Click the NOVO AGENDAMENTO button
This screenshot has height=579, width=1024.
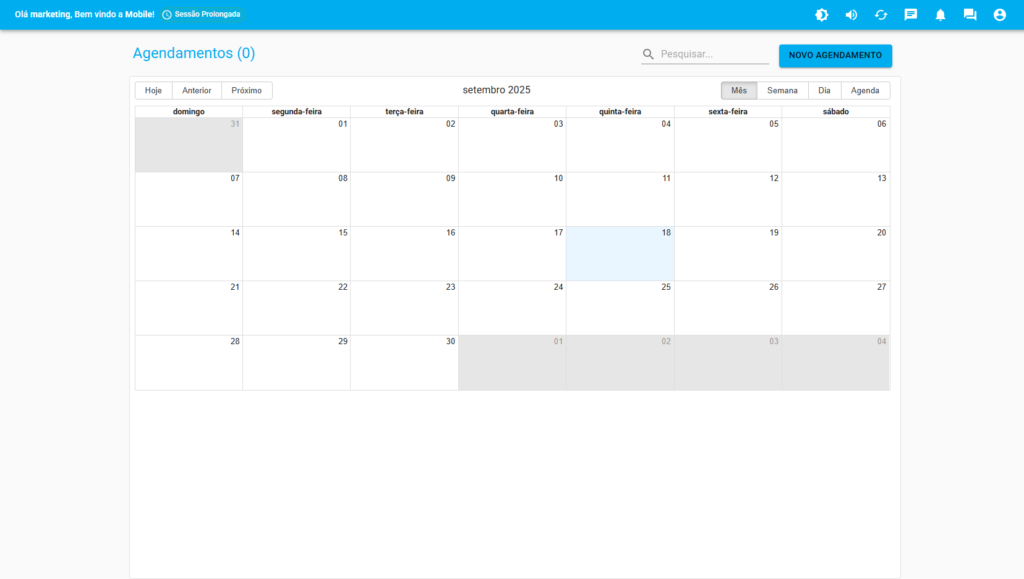pos(835,55)
